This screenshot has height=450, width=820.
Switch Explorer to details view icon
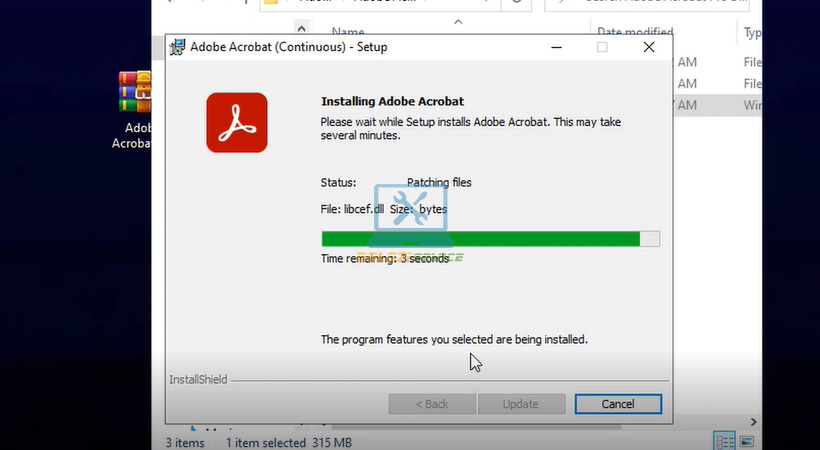coord(725,441)
